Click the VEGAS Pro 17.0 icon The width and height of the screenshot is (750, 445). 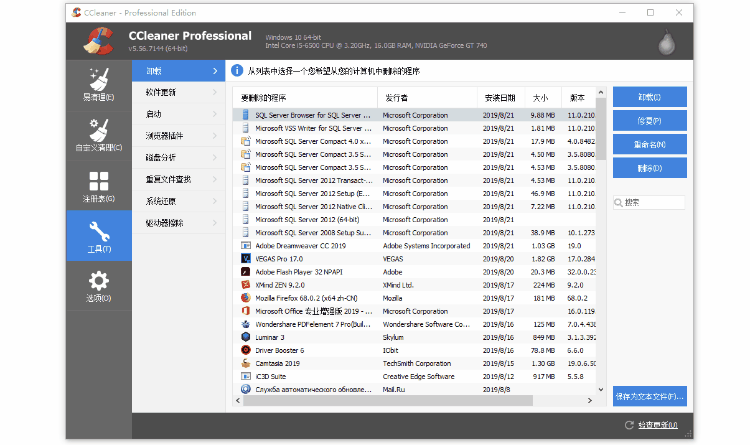coord(245,258)
